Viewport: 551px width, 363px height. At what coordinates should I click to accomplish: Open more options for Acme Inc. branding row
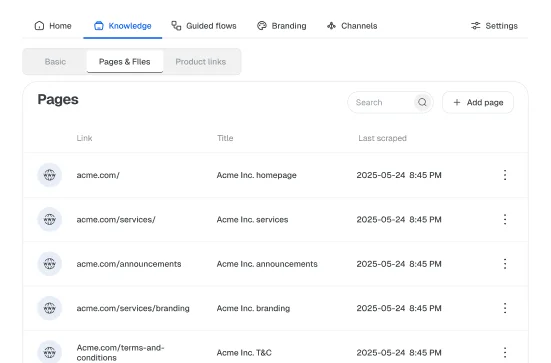(x=505, y=308)
